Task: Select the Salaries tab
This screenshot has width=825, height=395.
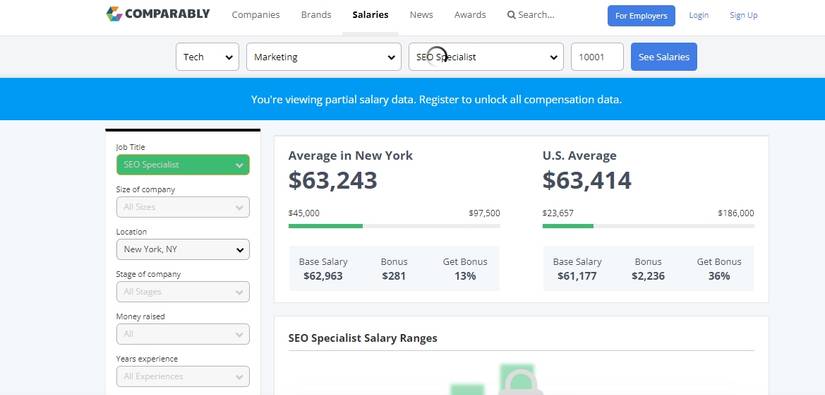Action: tap(370, 15)
